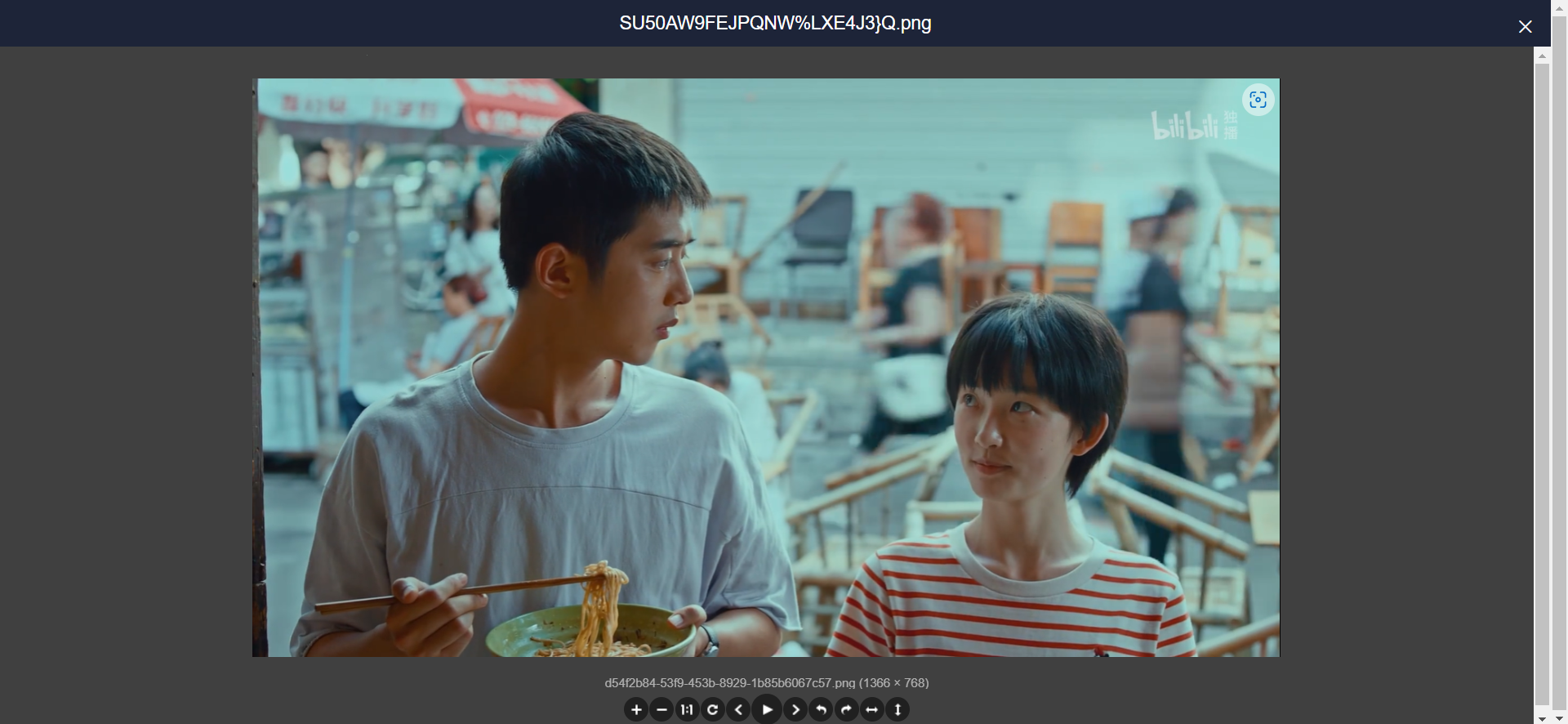Image resolution: width=1568 pixels, height=724 pixels.
Task: Start the slideshow with the play button
Action: click(x=767, y=709)
